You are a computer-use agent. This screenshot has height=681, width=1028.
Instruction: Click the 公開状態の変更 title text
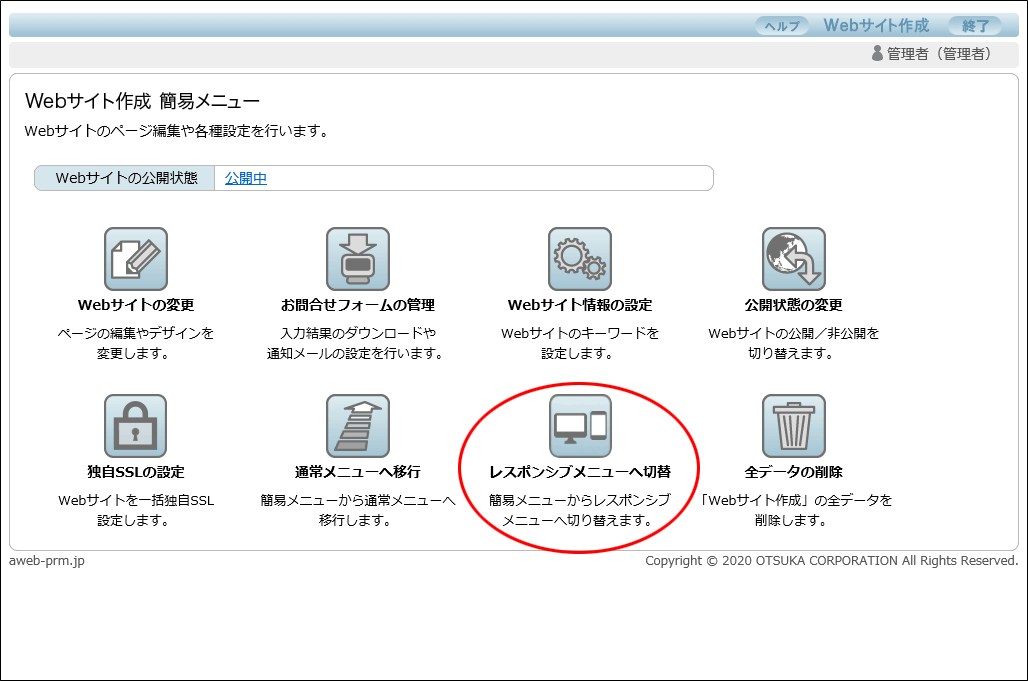(794, 305)
